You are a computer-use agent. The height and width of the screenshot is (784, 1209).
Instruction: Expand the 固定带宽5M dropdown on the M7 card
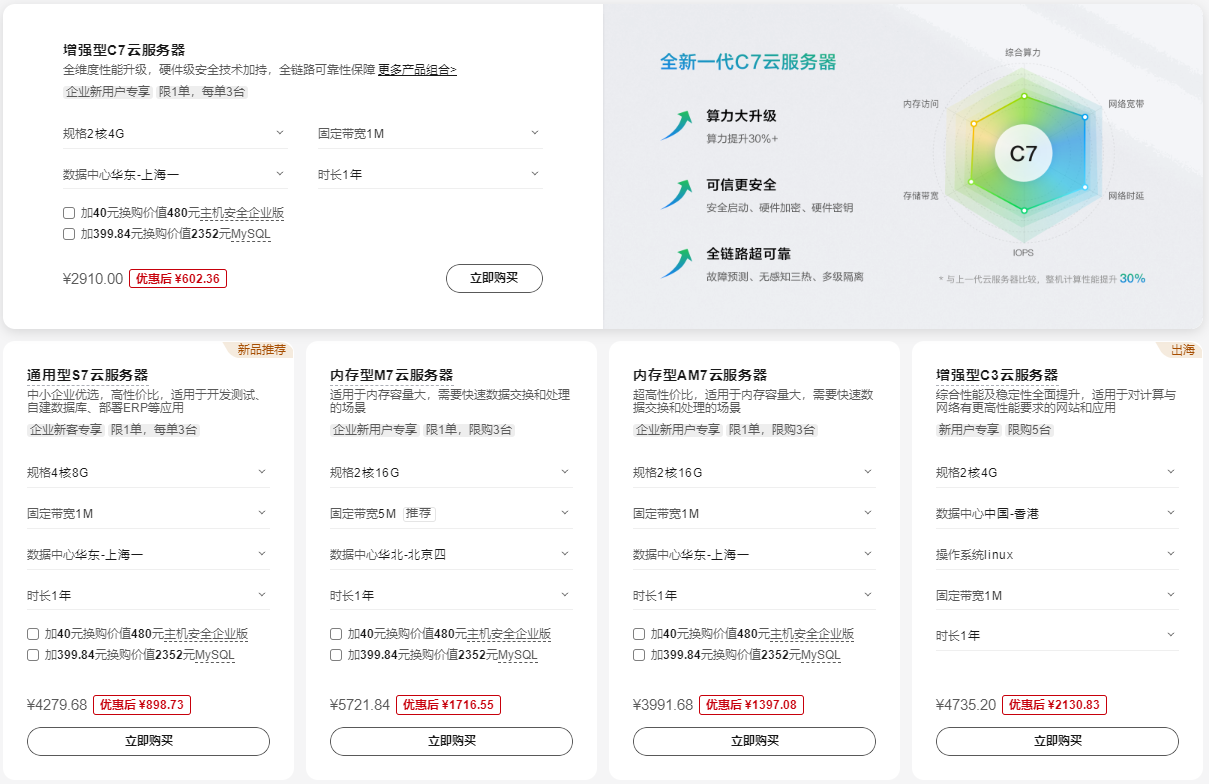pyautogui.click(x=451, y=511)
